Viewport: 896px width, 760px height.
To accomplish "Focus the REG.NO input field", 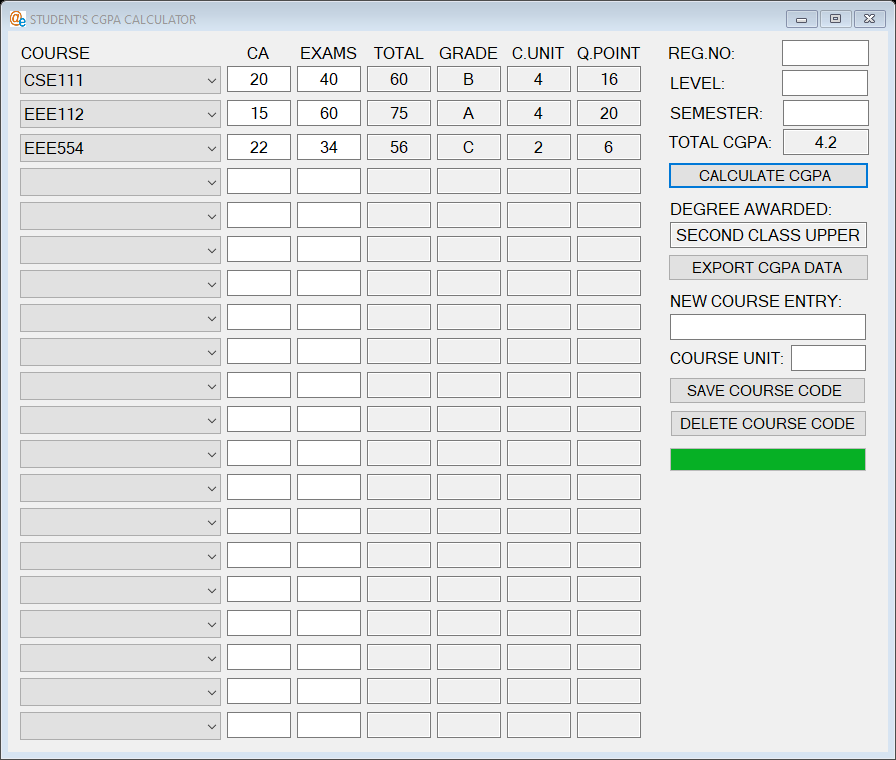I will pos(825,53).
